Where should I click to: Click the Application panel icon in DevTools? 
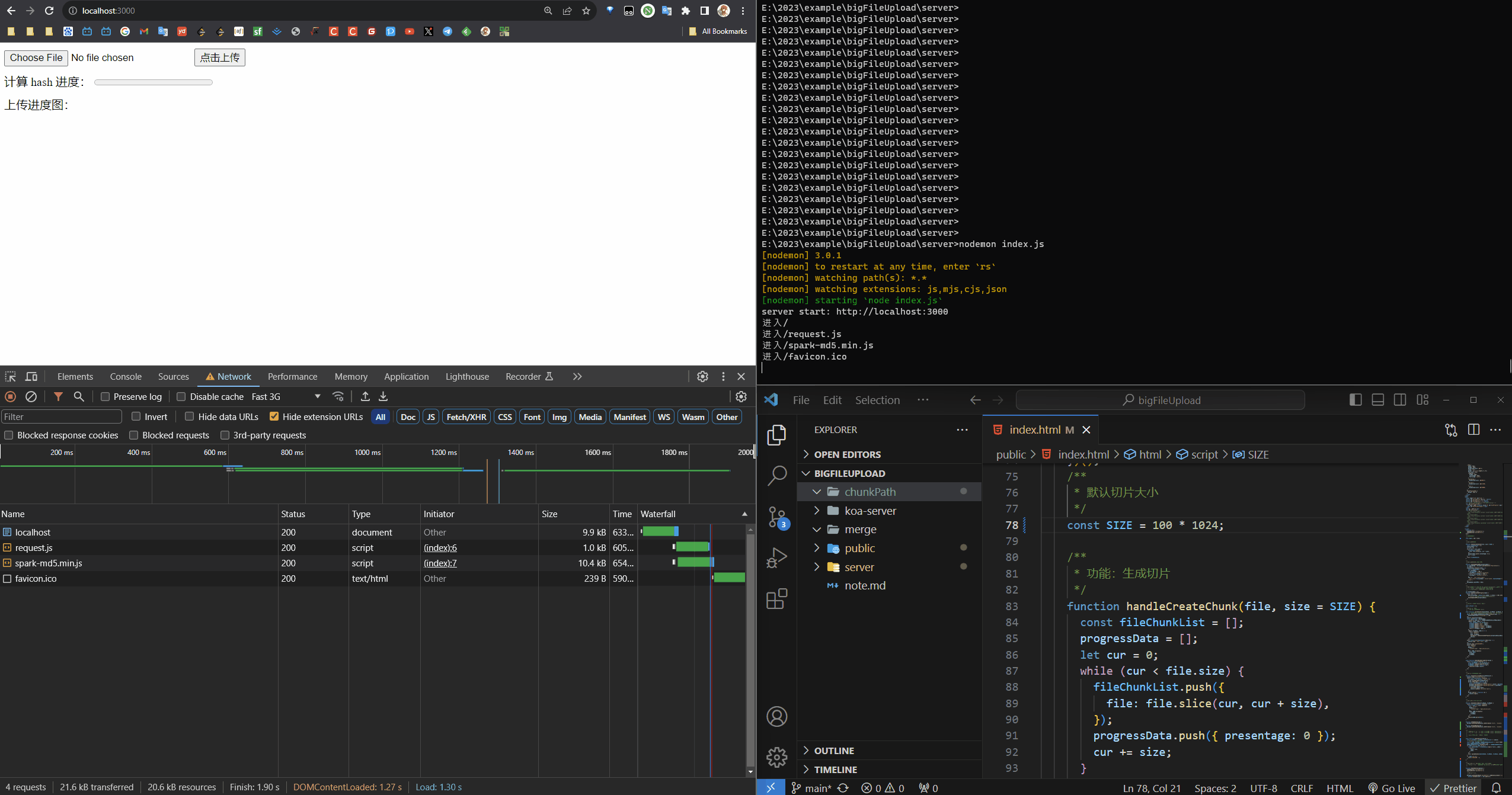(406, 376)
